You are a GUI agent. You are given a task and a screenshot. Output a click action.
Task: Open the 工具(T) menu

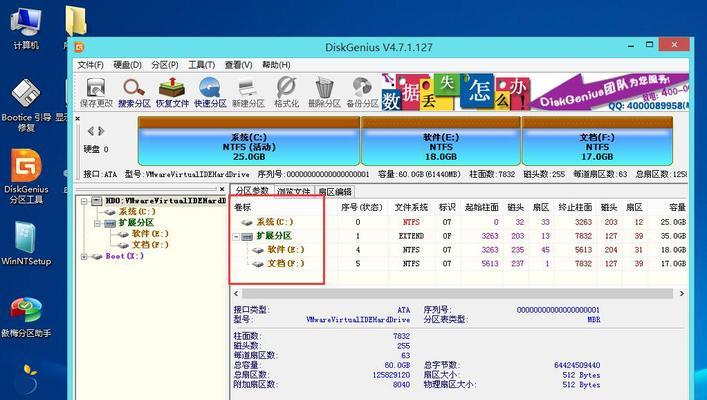[201, 65]
